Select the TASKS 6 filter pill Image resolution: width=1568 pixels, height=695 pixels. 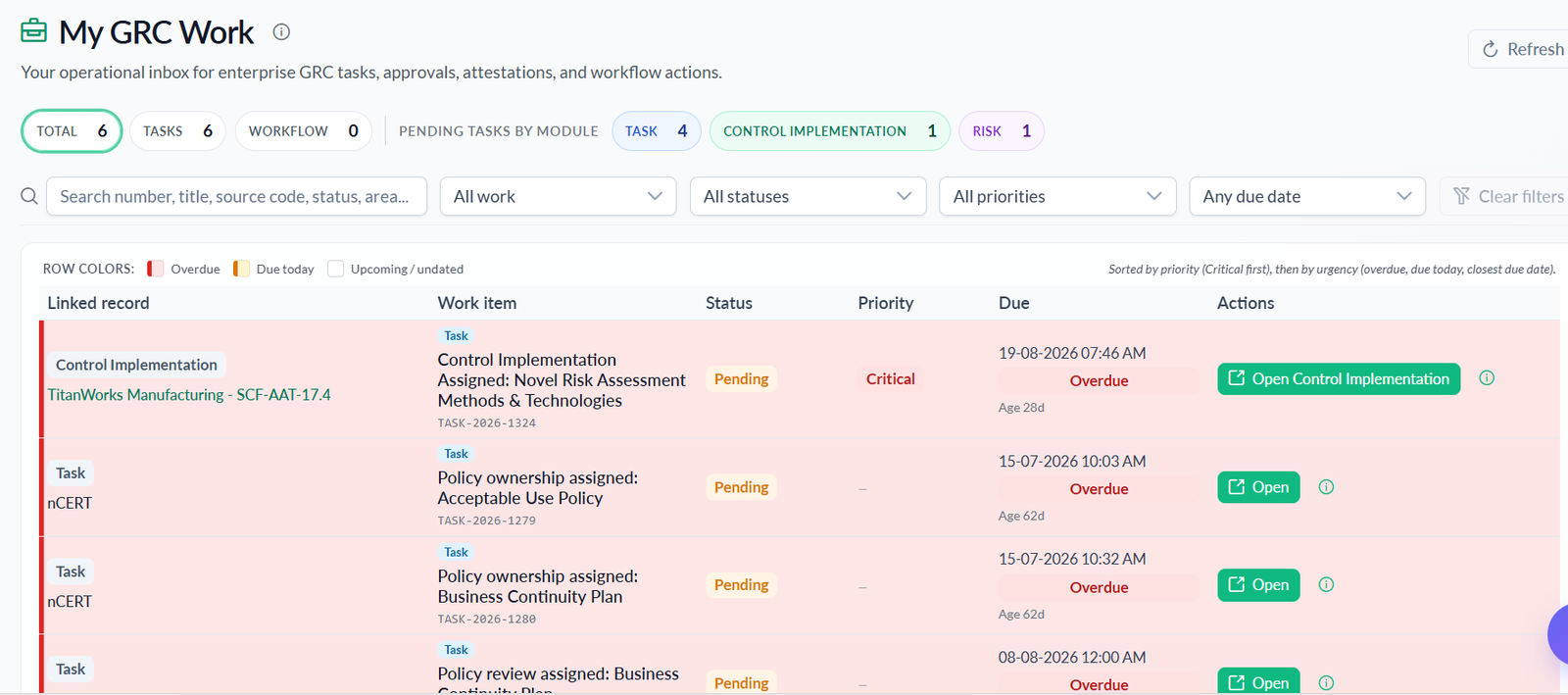tap(177, 131)
